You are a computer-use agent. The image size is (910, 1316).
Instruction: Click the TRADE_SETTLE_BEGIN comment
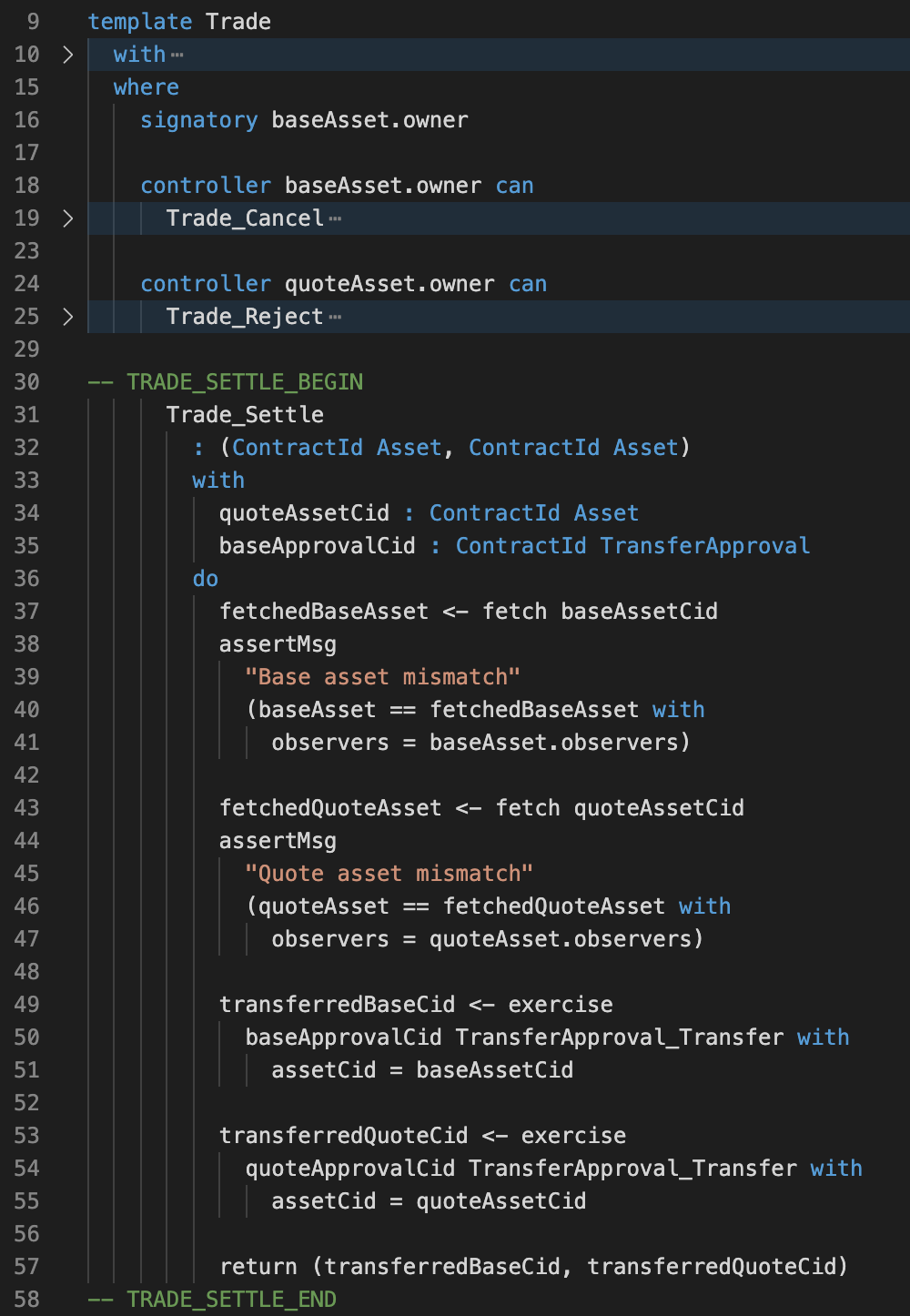pos(226,382)
